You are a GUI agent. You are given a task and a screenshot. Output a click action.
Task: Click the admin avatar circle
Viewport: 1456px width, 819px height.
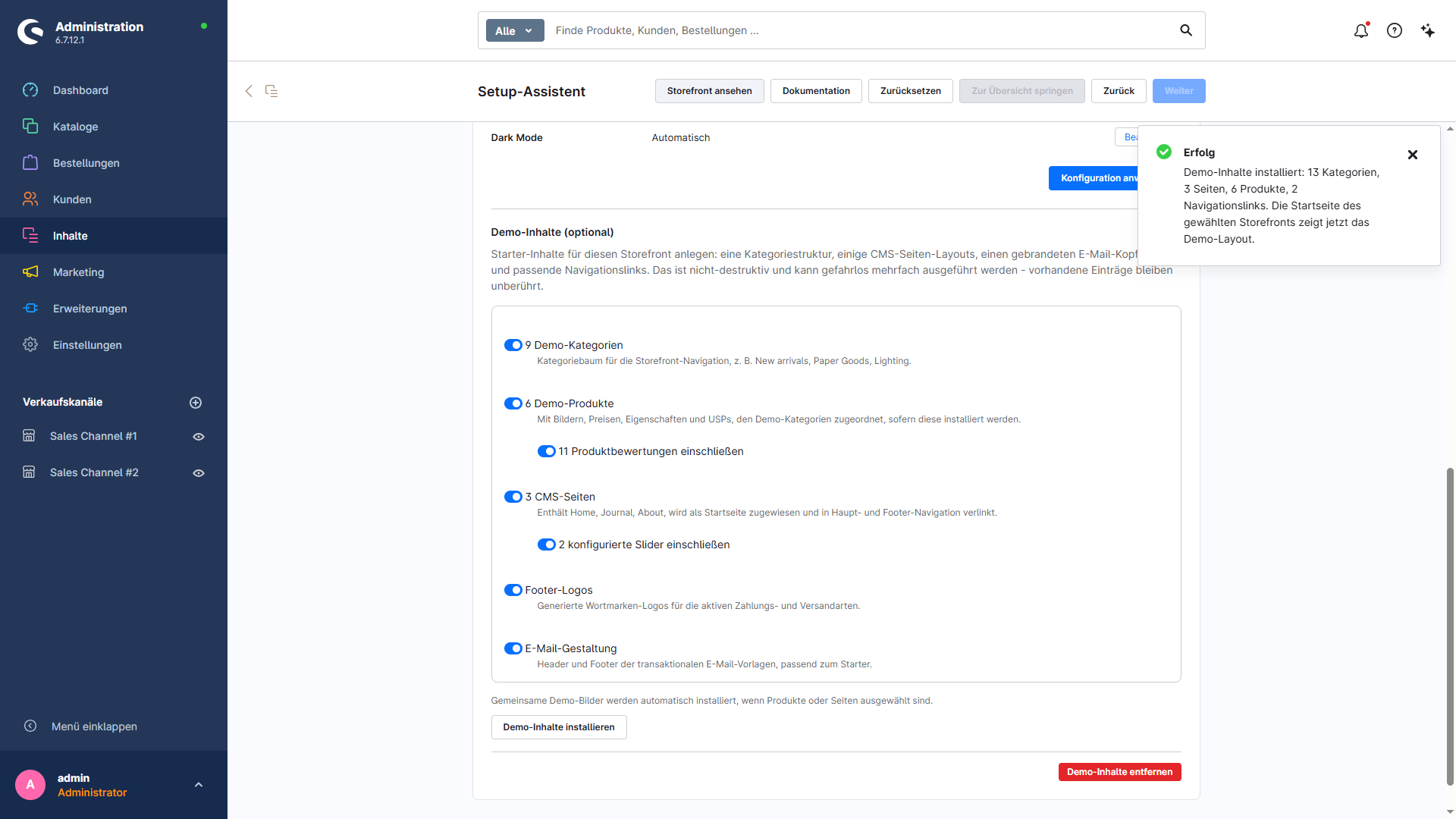[30, 785]
